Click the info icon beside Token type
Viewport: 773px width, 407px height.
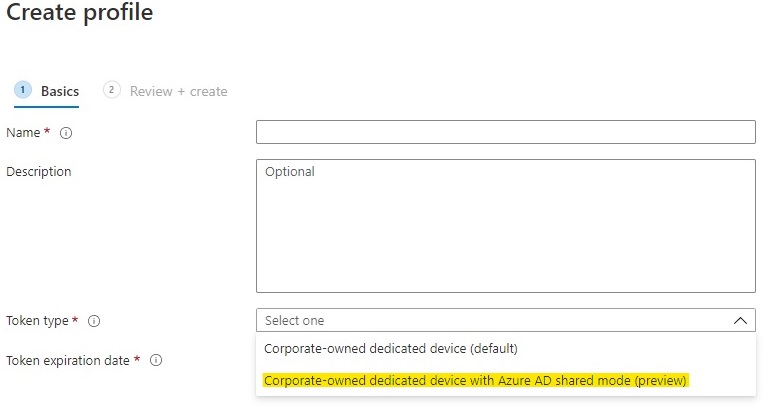(x=94, y=321)
